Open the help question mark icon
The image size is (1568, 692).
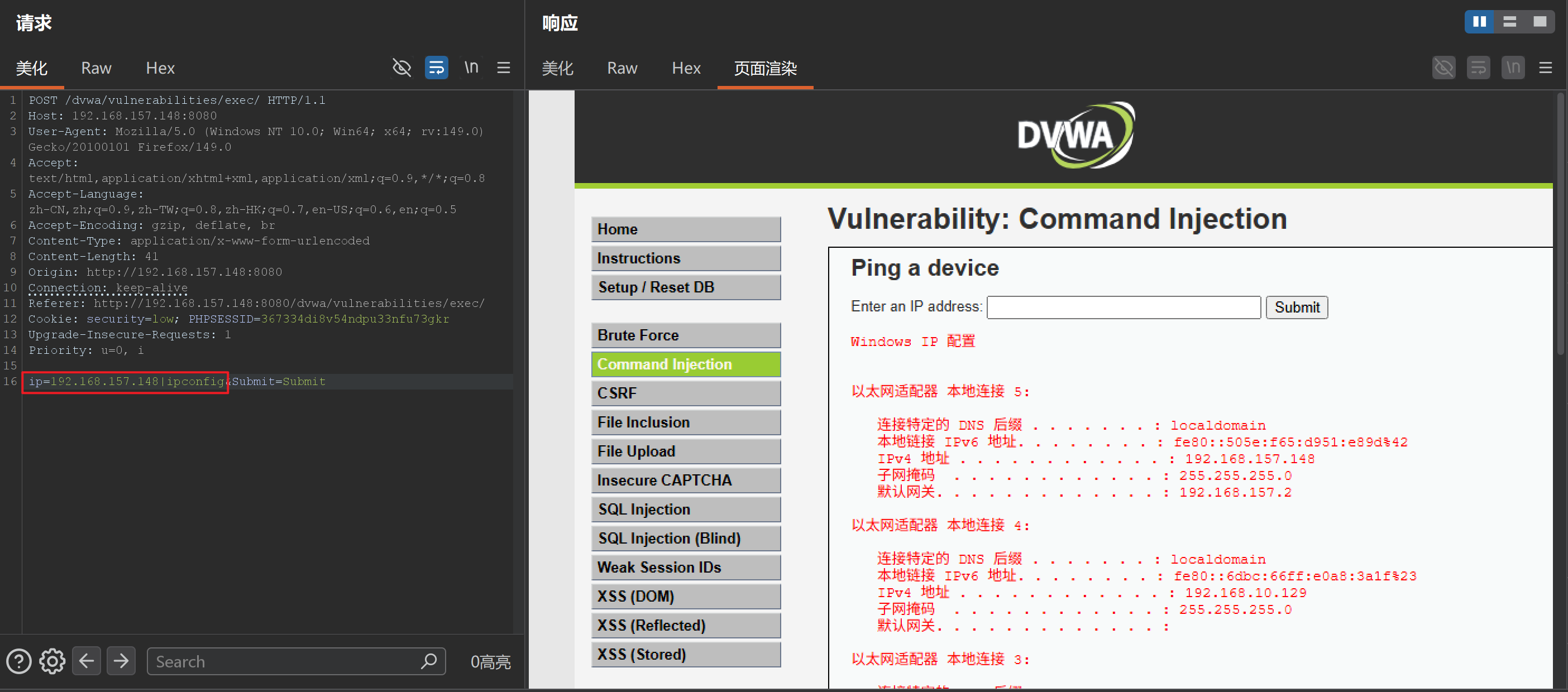click(x=19, y=662)
